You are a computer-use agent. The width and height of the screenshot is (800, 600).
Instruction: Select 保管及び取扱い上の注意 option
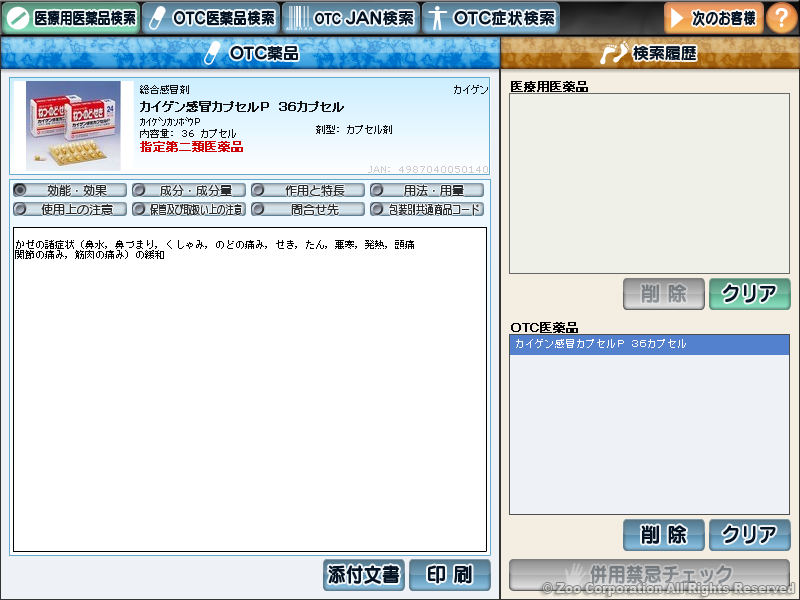[189, 209]
